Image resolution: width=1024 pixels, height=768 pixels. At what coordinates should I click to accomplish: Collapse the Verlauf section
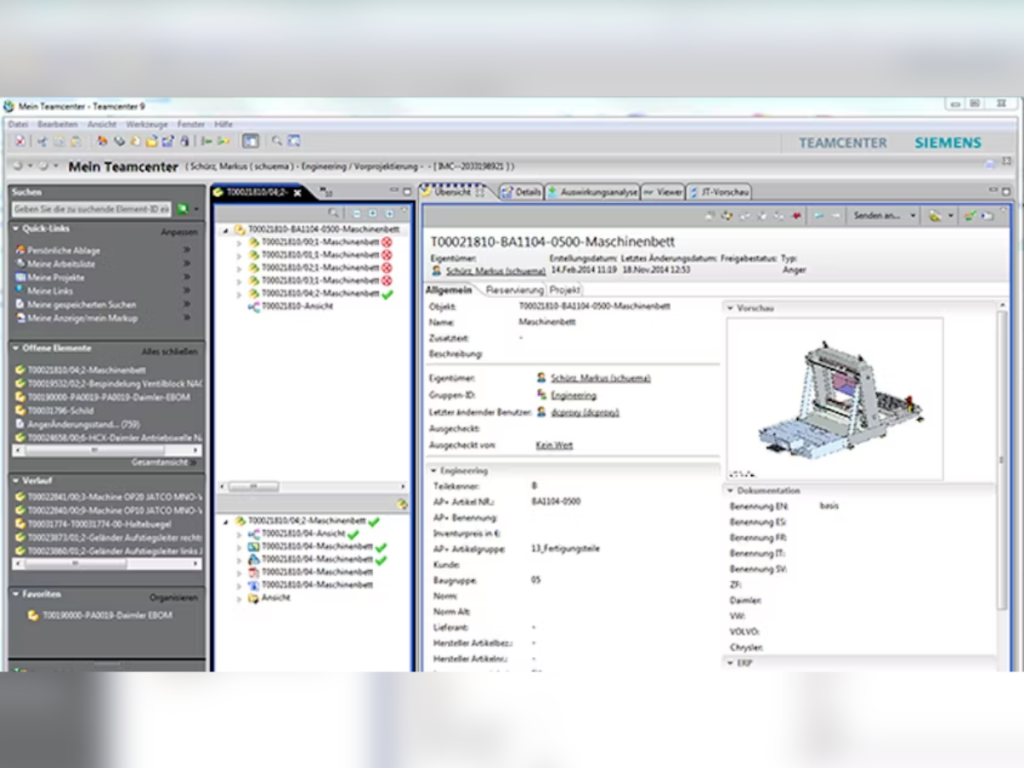(16, 480)
